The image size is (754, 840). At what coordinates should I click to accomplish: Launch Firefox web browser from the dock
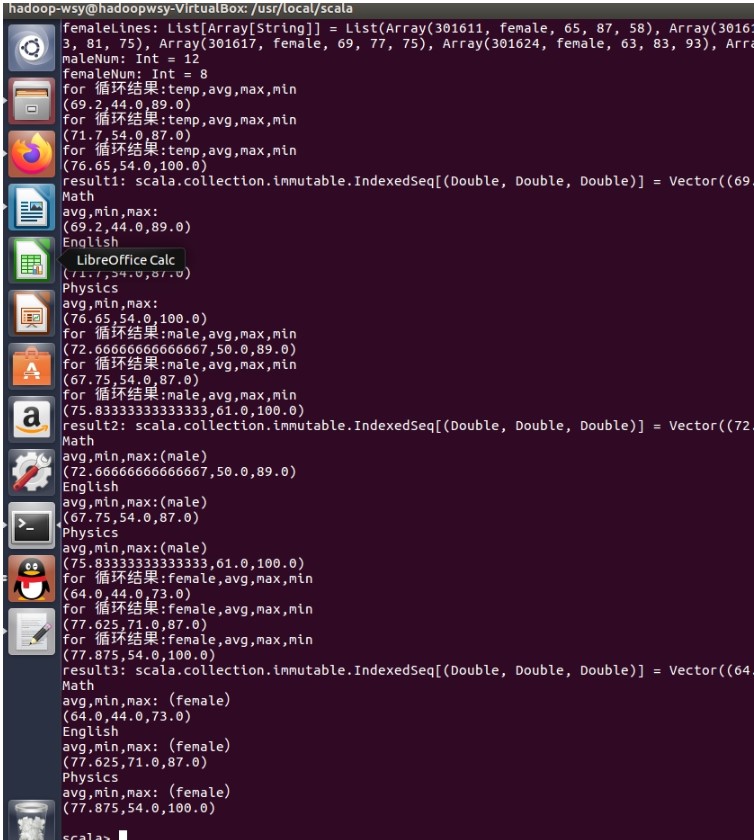[x=32, y=154]
